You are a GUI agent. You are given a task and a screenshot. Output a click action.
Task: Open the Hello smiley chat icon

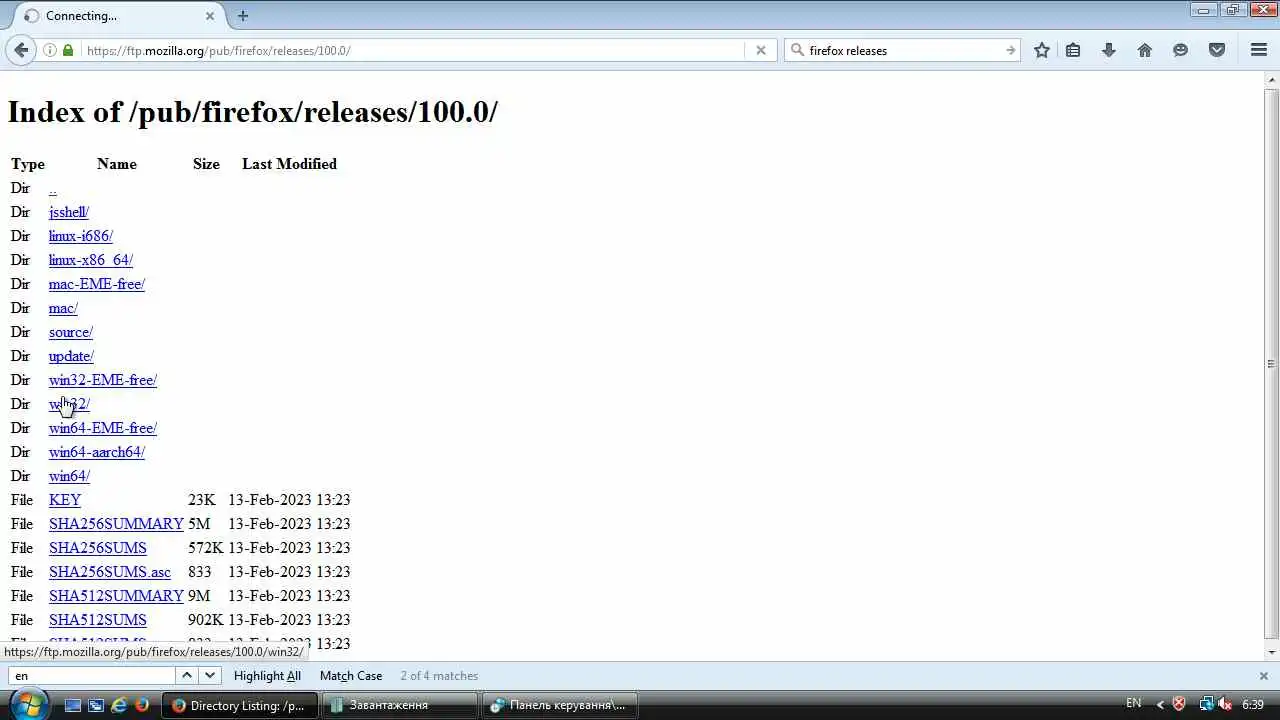point(1181,50)
